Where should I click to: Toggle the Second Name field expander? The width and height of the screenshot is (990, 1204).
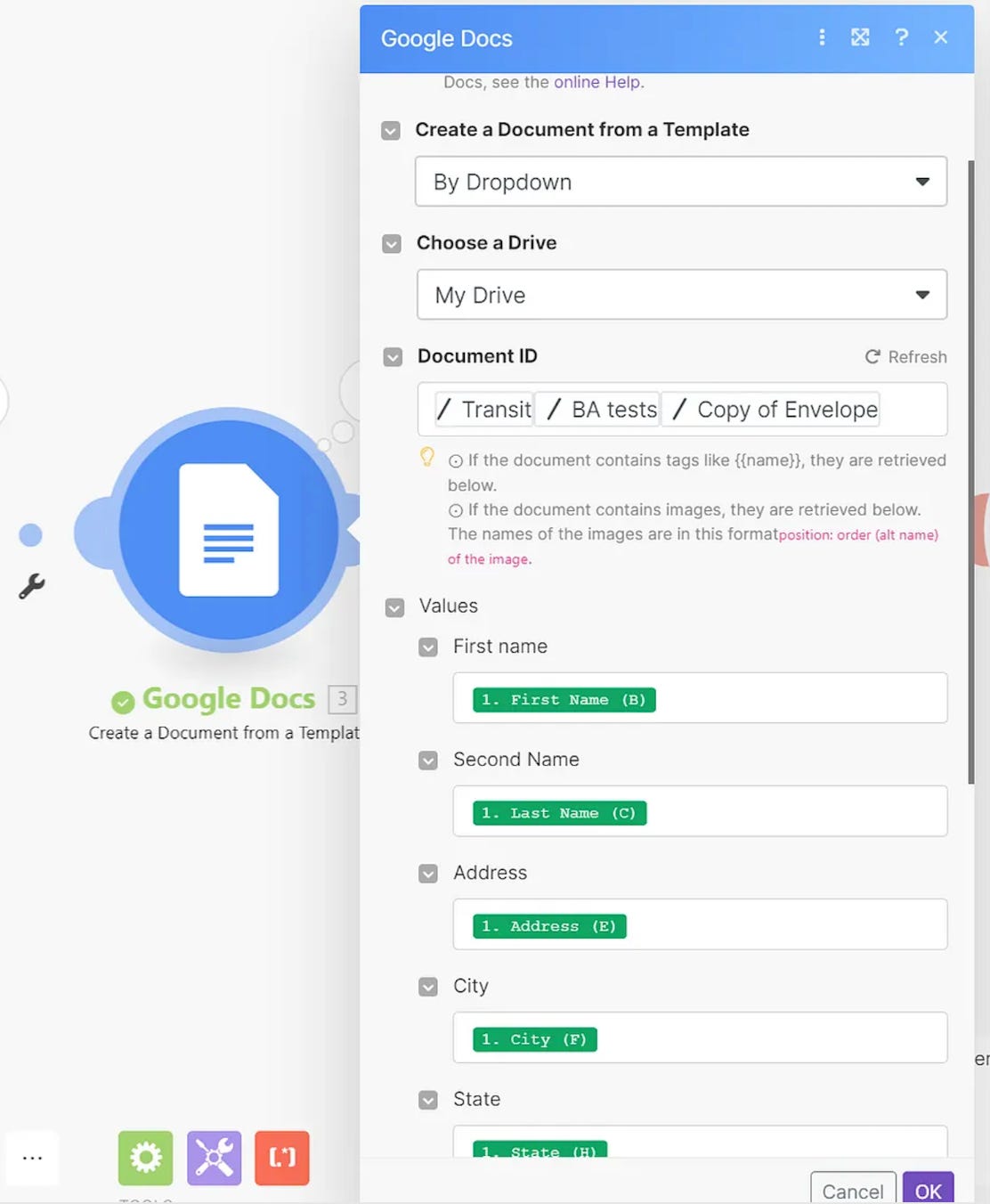point(428,761)
